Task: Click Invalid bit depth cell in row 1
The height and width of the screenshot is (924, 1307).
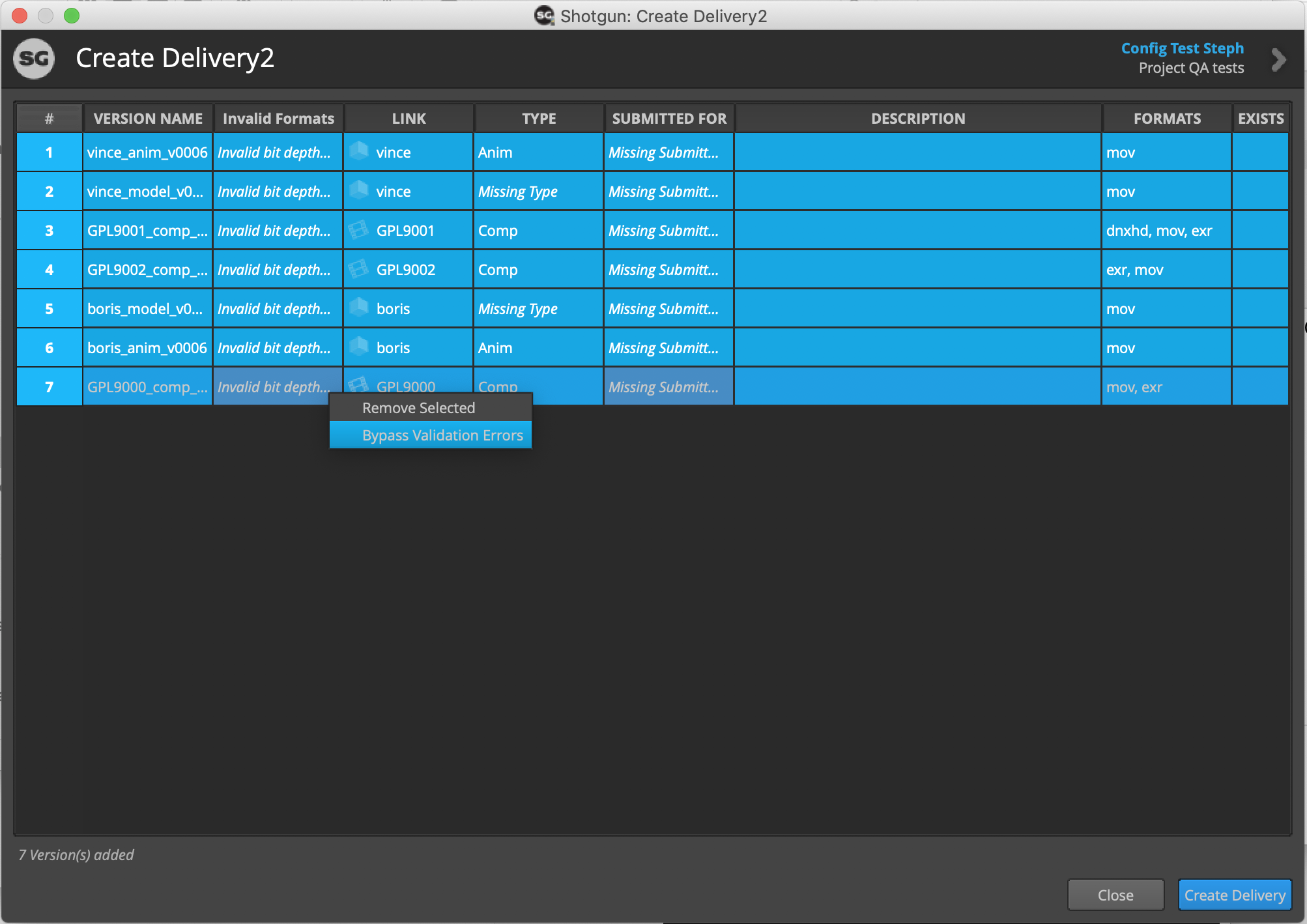Action: coord(278,152)
